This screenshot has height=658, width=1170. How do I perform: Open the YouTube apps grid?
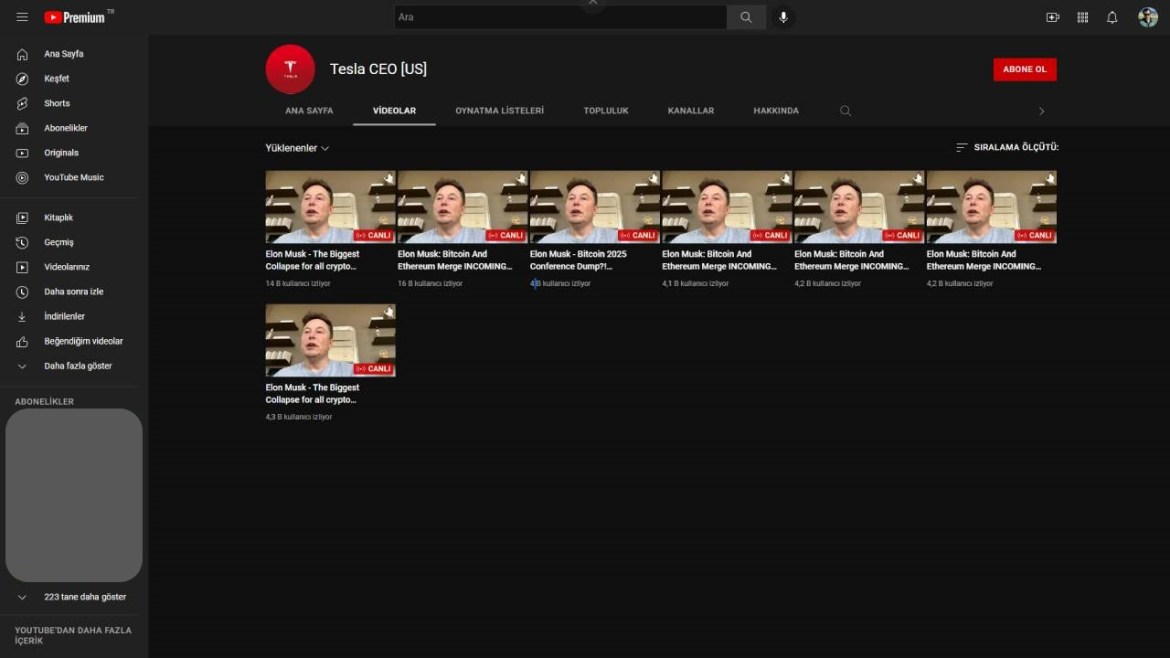tap(1082, 17)
